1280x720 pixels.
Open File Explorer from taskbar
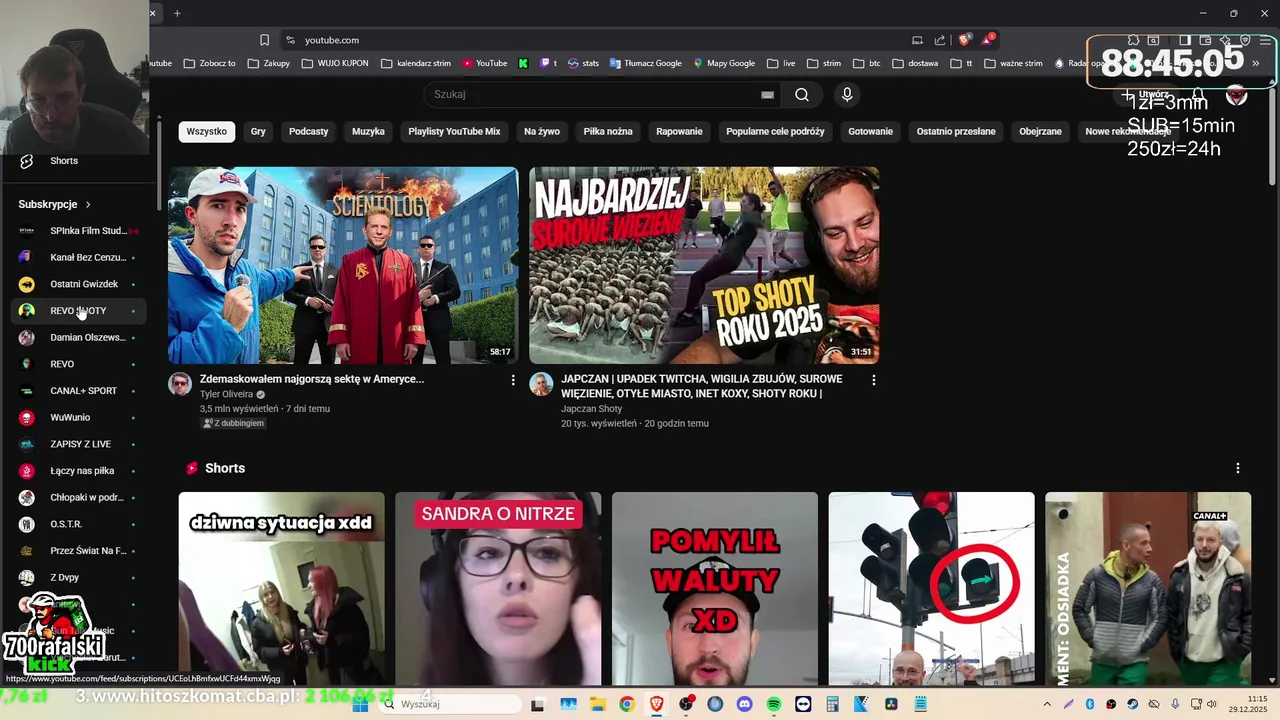click(597, 704)
